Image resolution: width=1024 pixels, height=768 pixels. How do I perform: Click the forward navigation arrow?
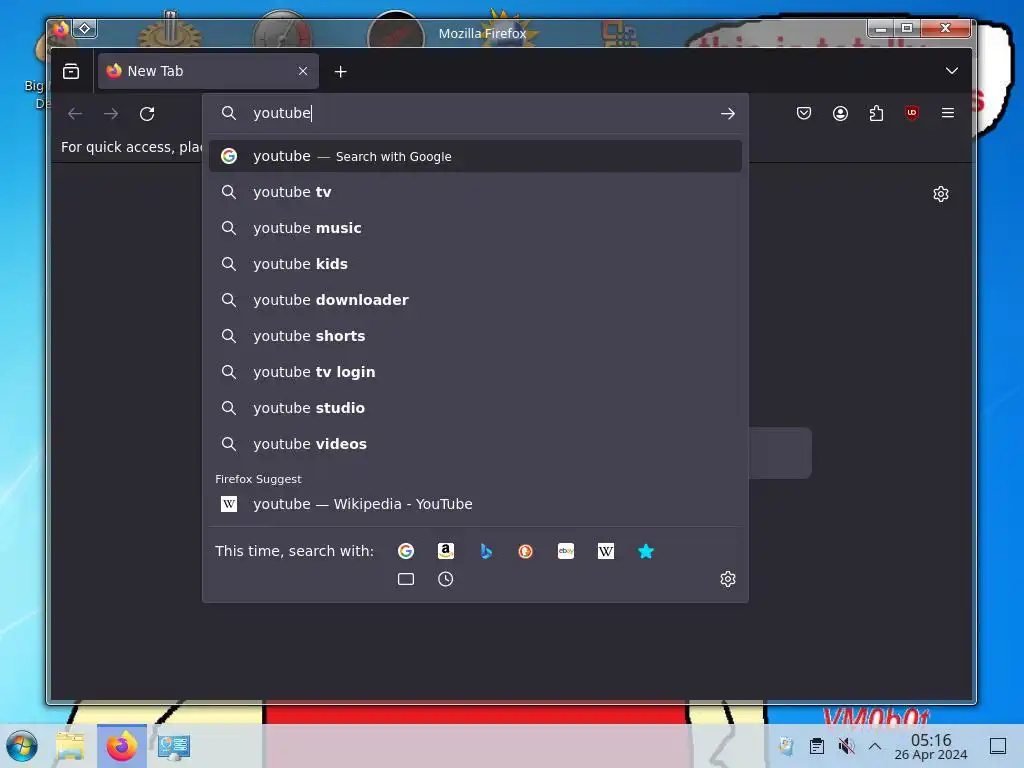click(111, 114)
